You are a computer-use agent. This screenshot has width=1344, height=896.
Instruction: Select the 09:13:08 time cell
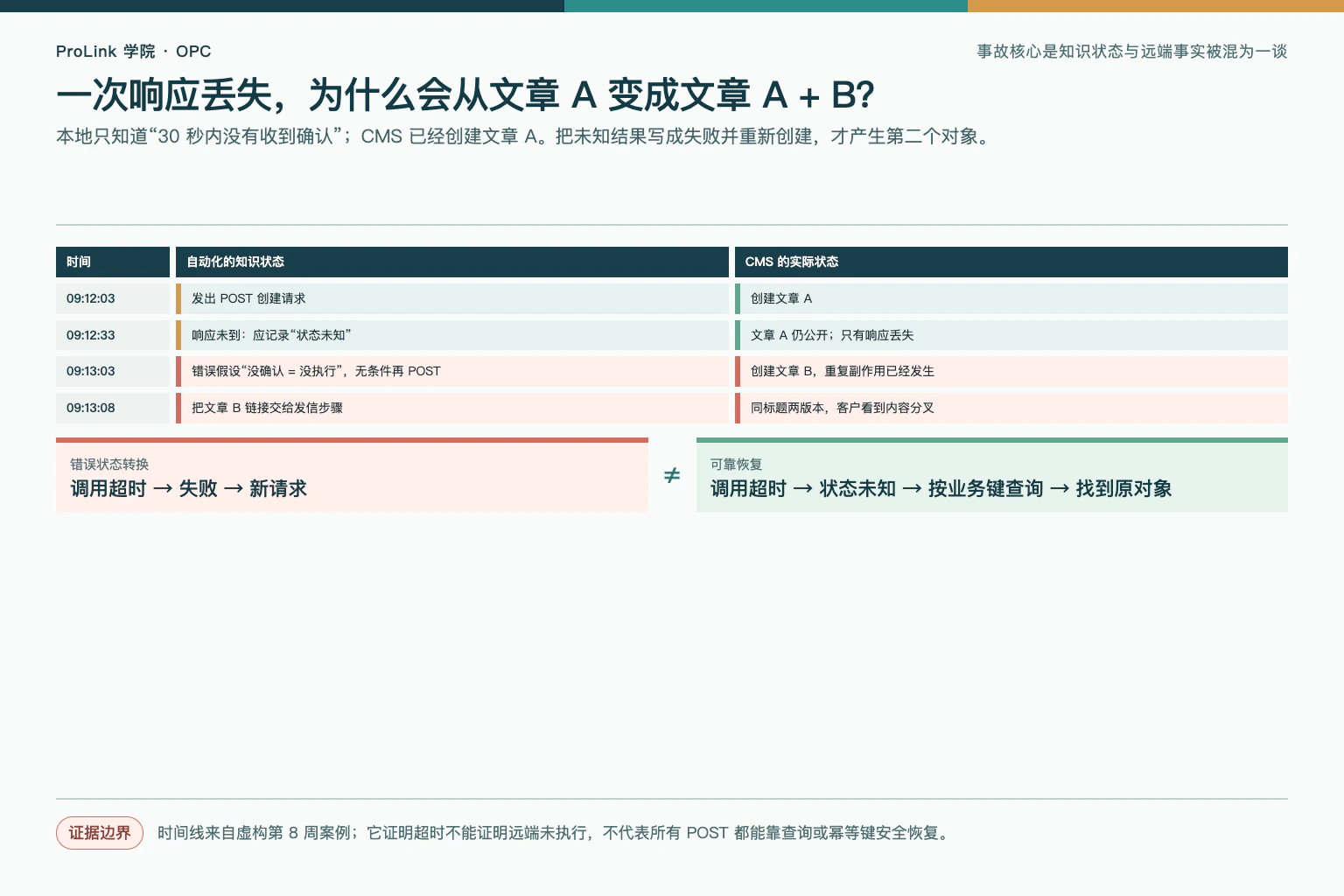113,408
